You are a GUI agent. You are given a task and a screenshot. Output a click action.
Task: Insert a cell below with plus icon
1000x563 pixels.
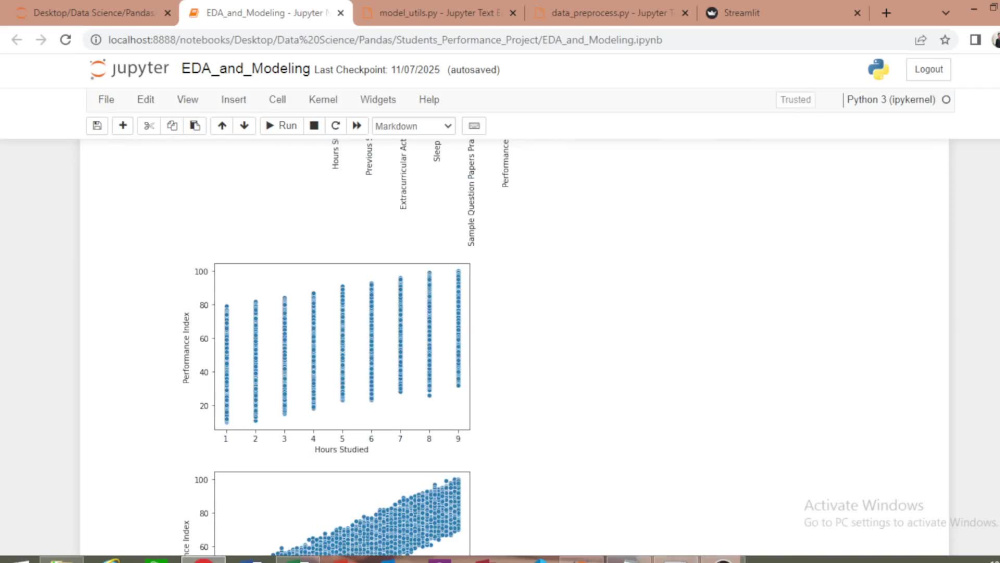tap(122, 126)
